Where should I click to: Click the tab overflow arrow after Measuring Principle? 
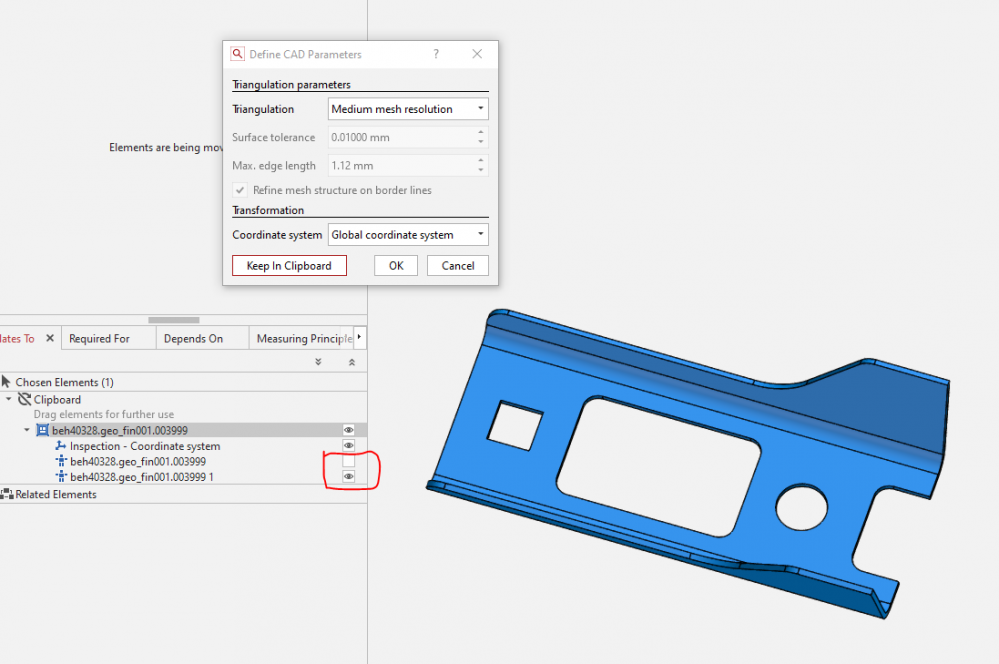pos(360,338)
